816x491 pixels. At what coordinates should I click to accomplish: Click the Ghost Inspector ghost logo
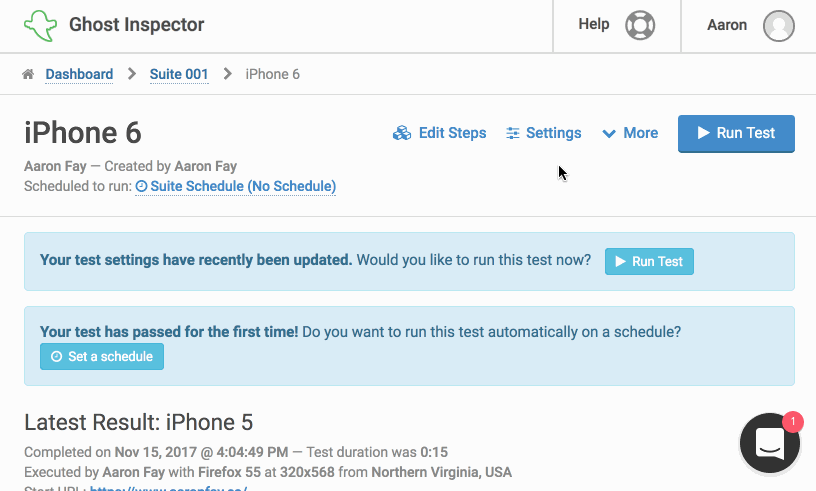(40, 25)
